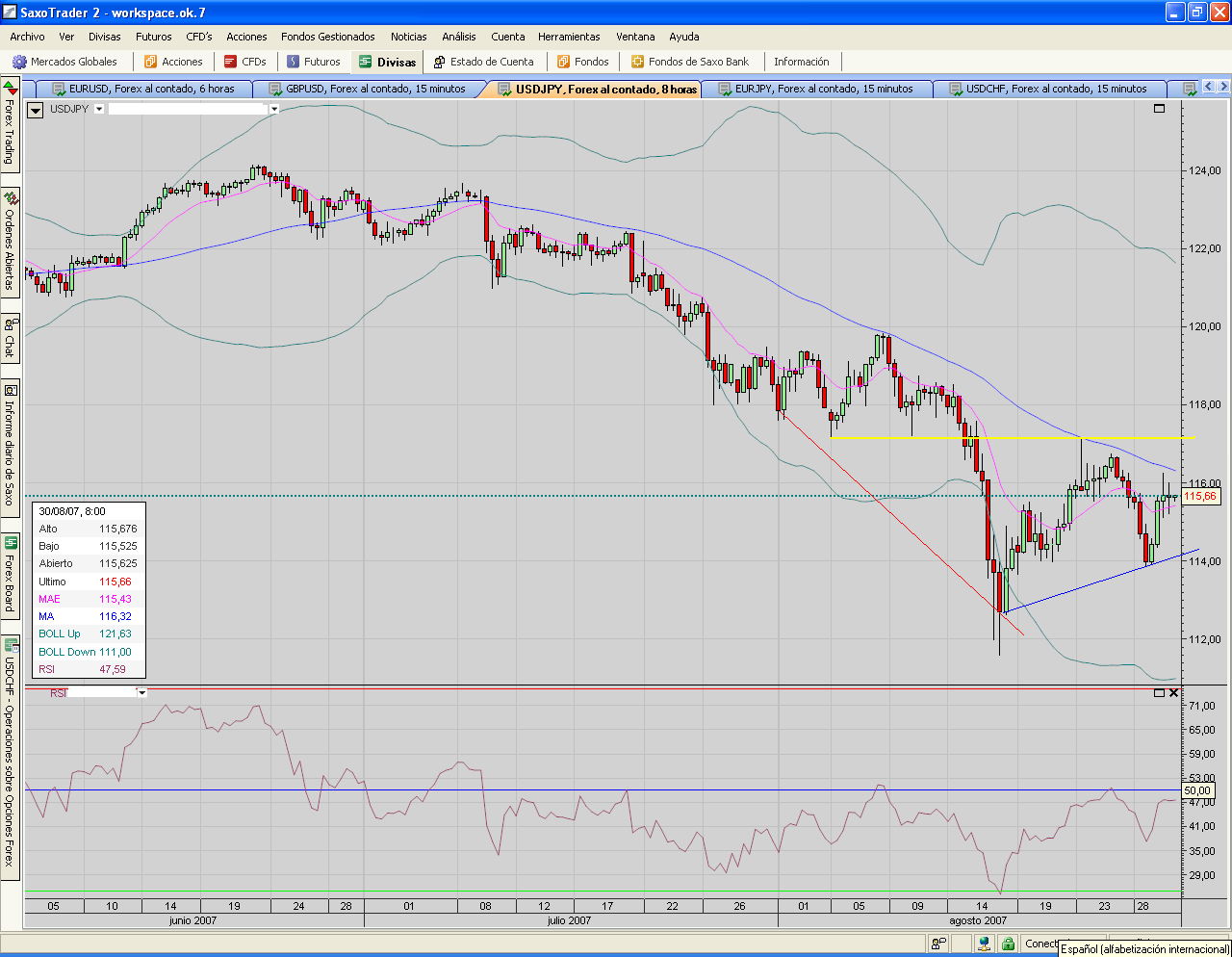Viewport: 1232px width, 957px height.
Task: Open the Análisis menu
Action: coord(459,37)
